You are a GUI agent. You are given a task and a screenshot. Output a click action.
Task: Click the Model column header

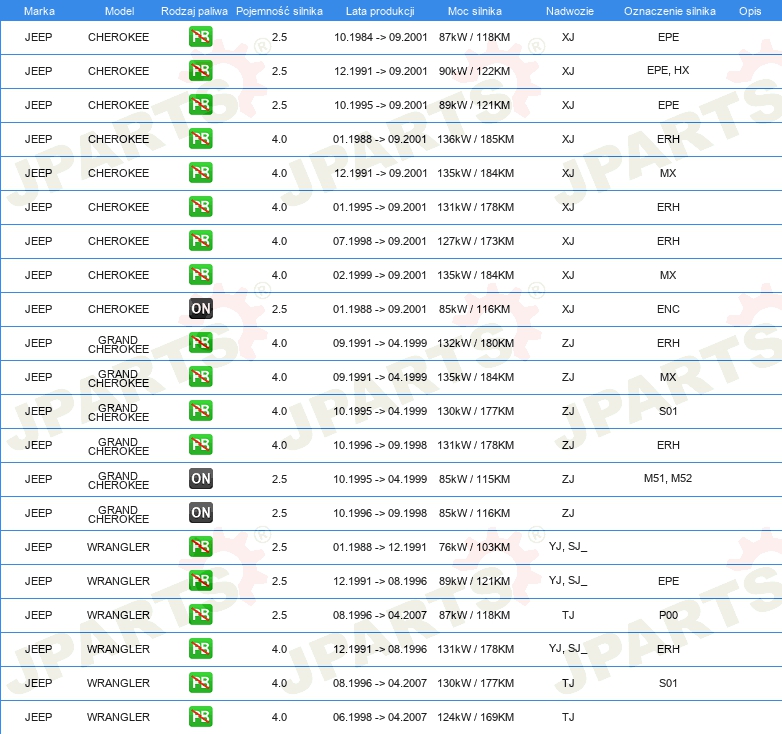119,11
